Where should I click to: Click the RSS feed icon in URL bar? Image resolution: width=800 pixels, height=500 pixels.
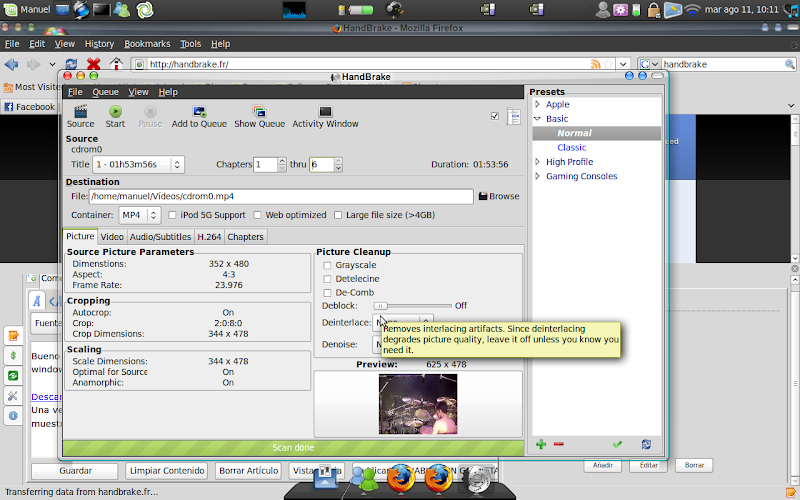click(595, 64)
